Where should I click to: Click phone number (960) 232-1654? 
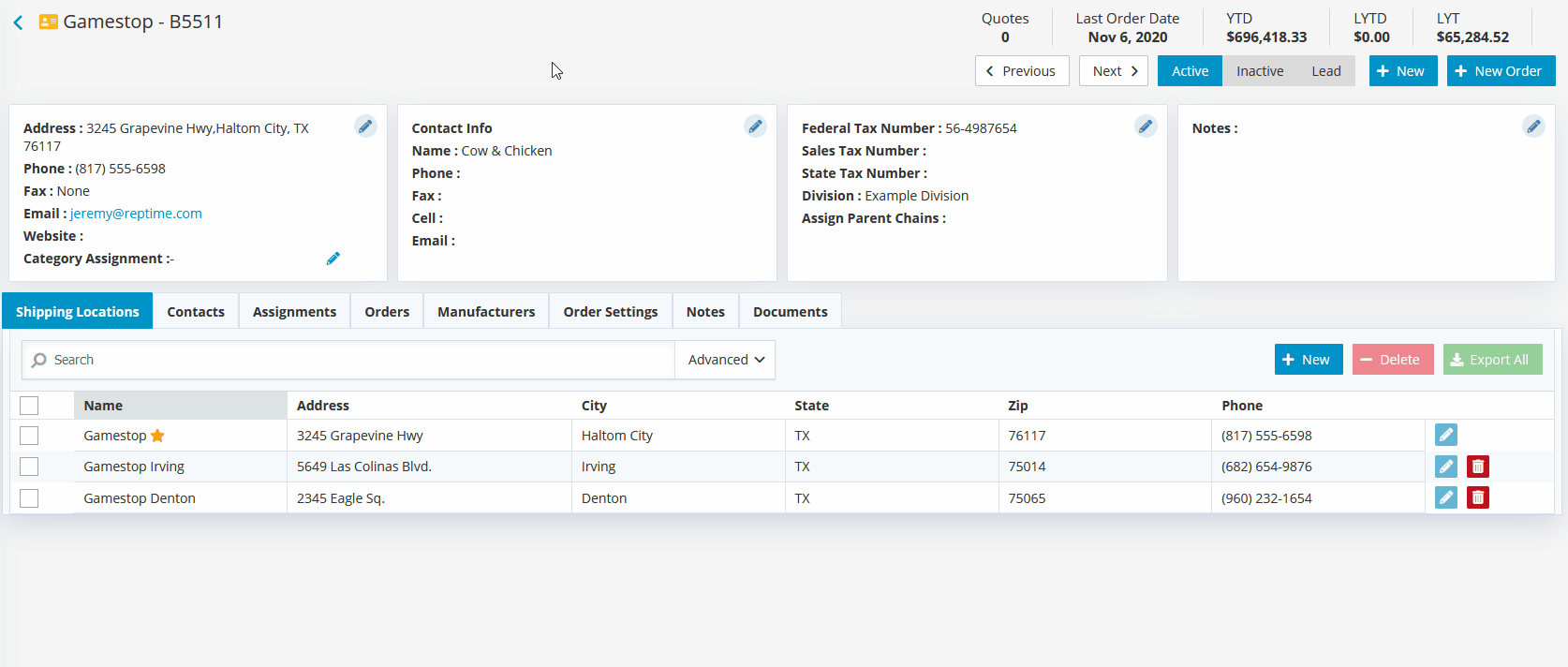[x=1266, y=498]
